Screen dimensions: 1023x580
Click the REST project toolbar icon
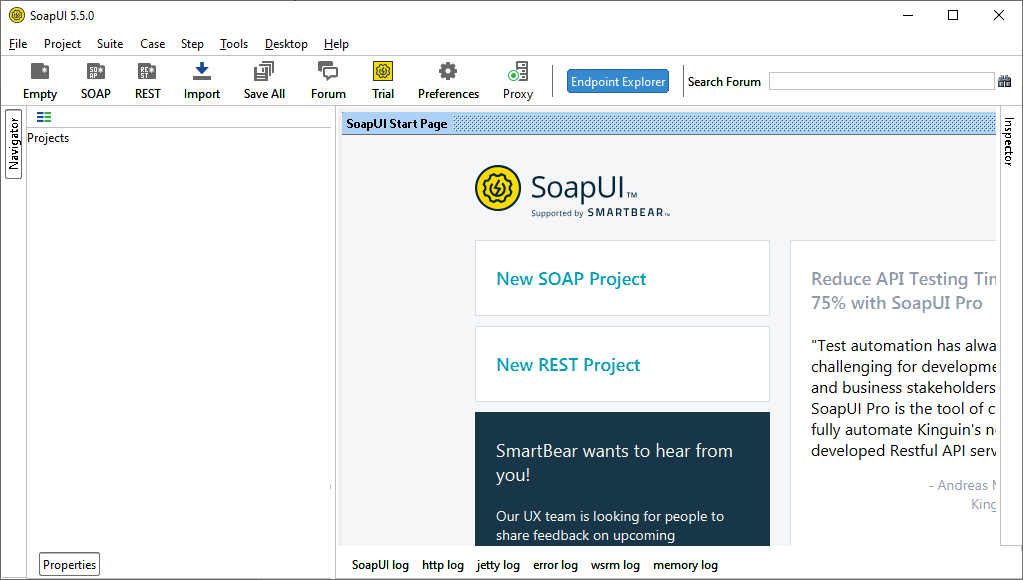click(x=147, y=80)
